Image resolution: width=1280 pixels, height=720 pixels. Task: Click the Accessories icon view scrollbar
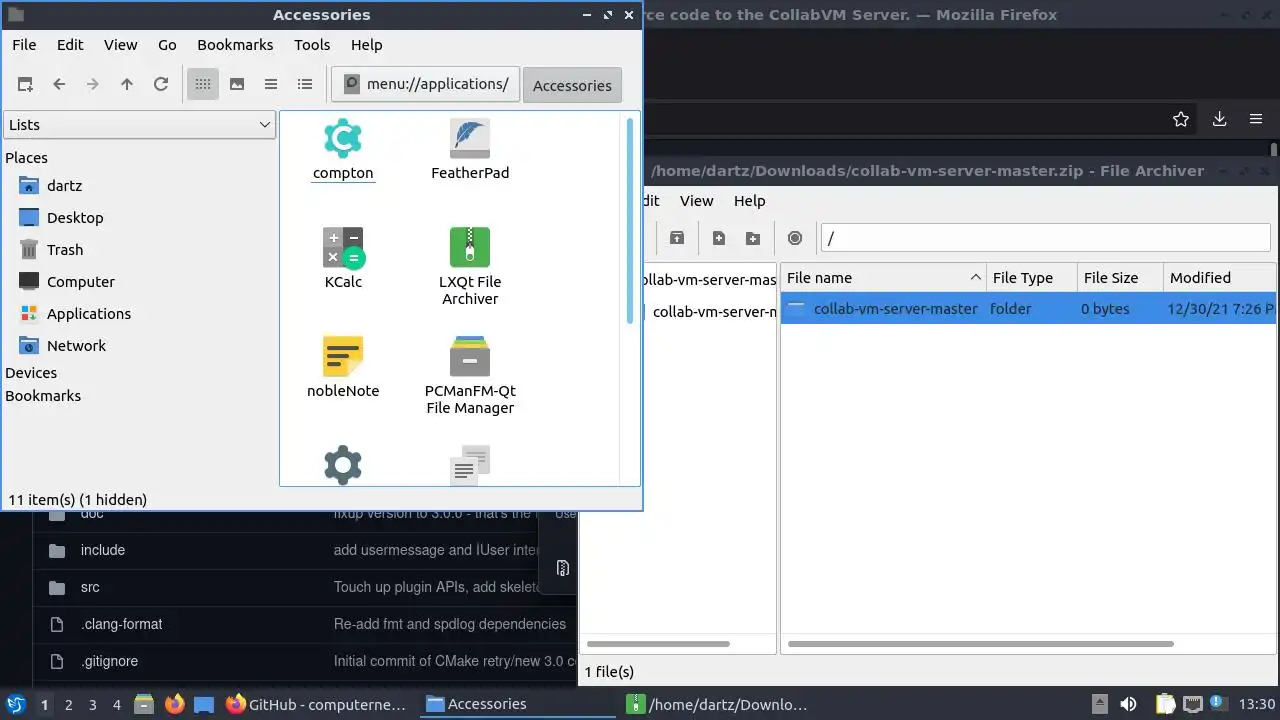tap(629, 221)
